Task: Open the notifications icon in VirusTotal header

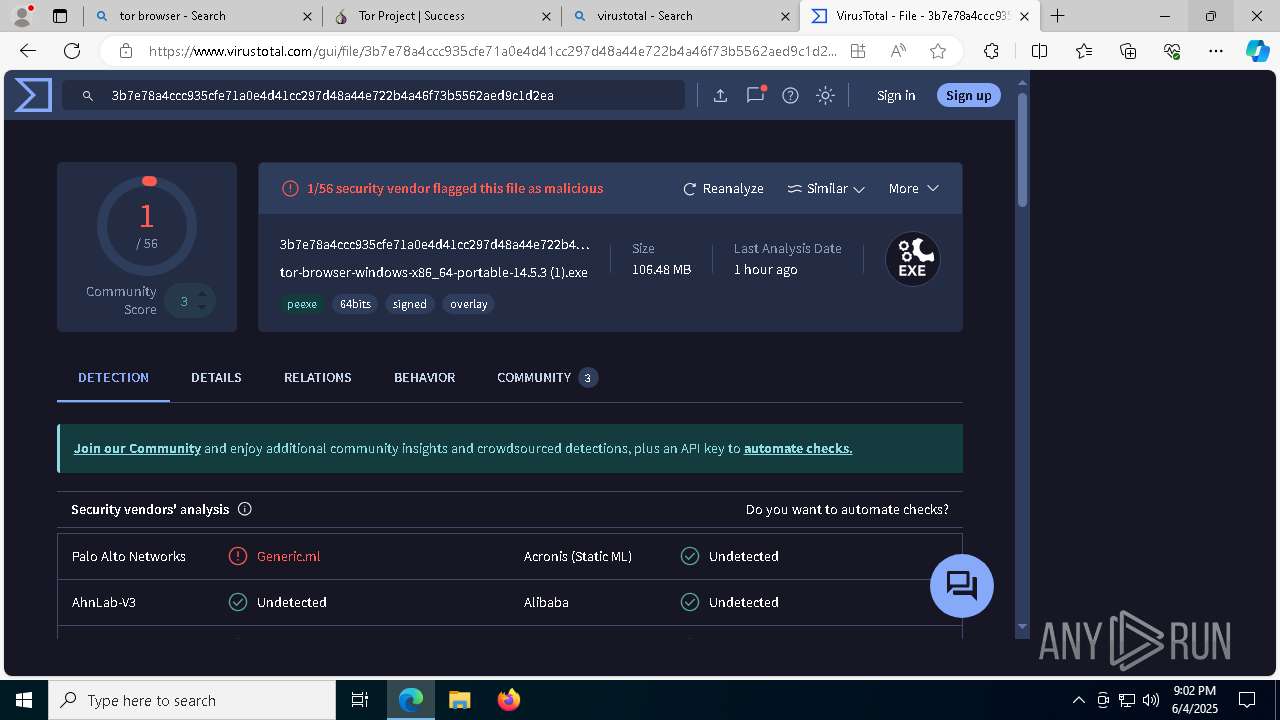Action: pyautogui.click(x=755, y=95)
